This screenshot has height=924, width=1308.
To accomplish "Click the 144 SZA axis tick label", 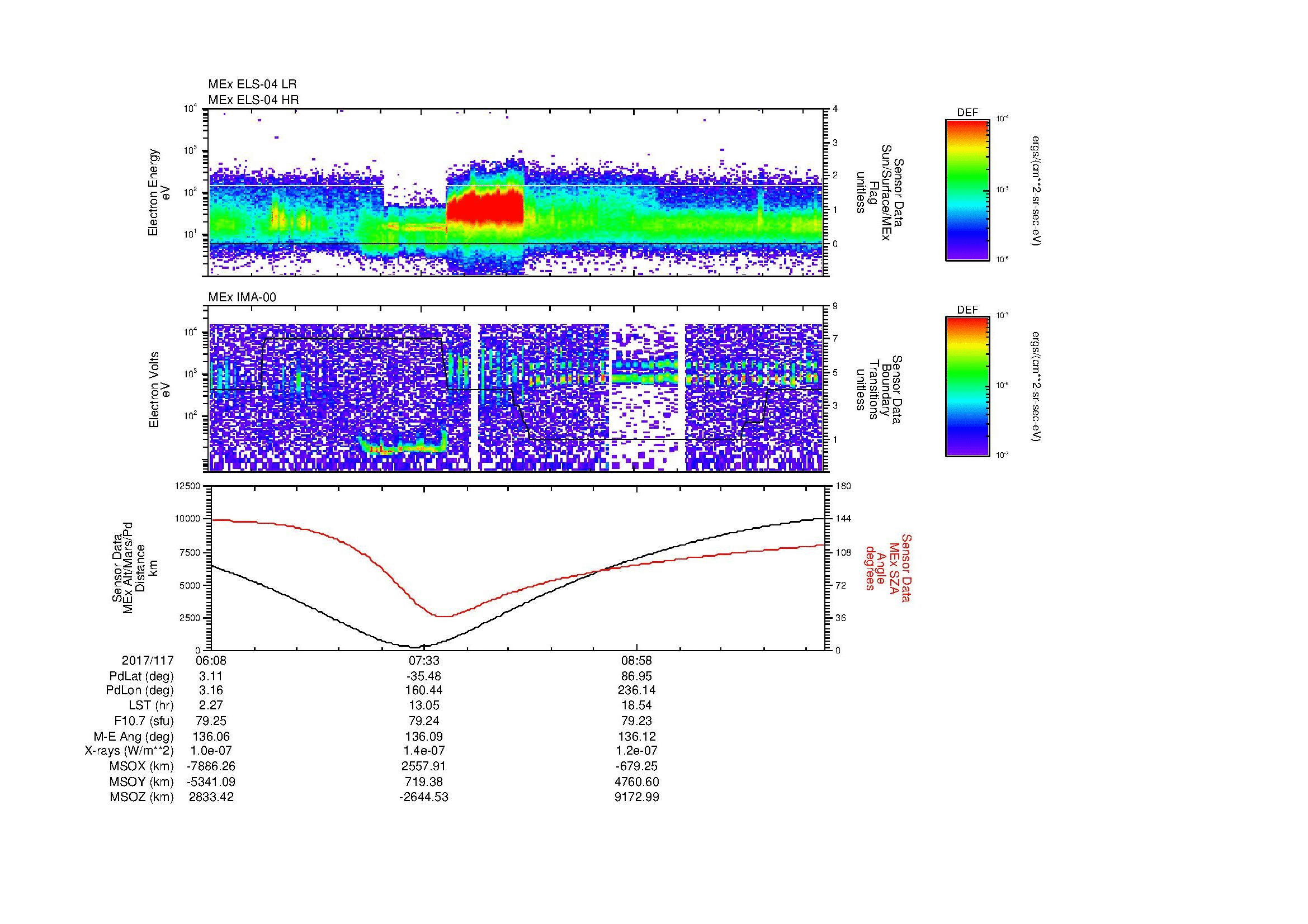I will (843, 519).
